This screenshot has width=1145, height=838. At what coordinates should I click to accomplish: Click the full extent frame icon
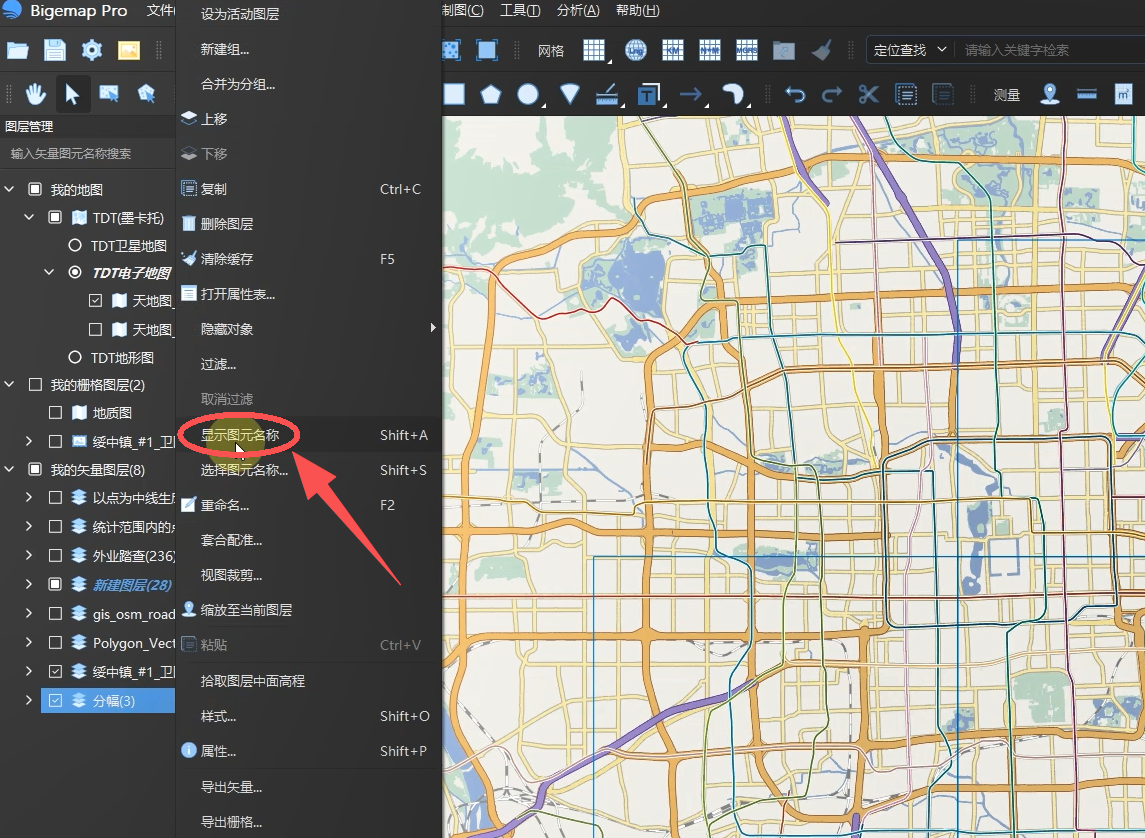pos(486,50)
